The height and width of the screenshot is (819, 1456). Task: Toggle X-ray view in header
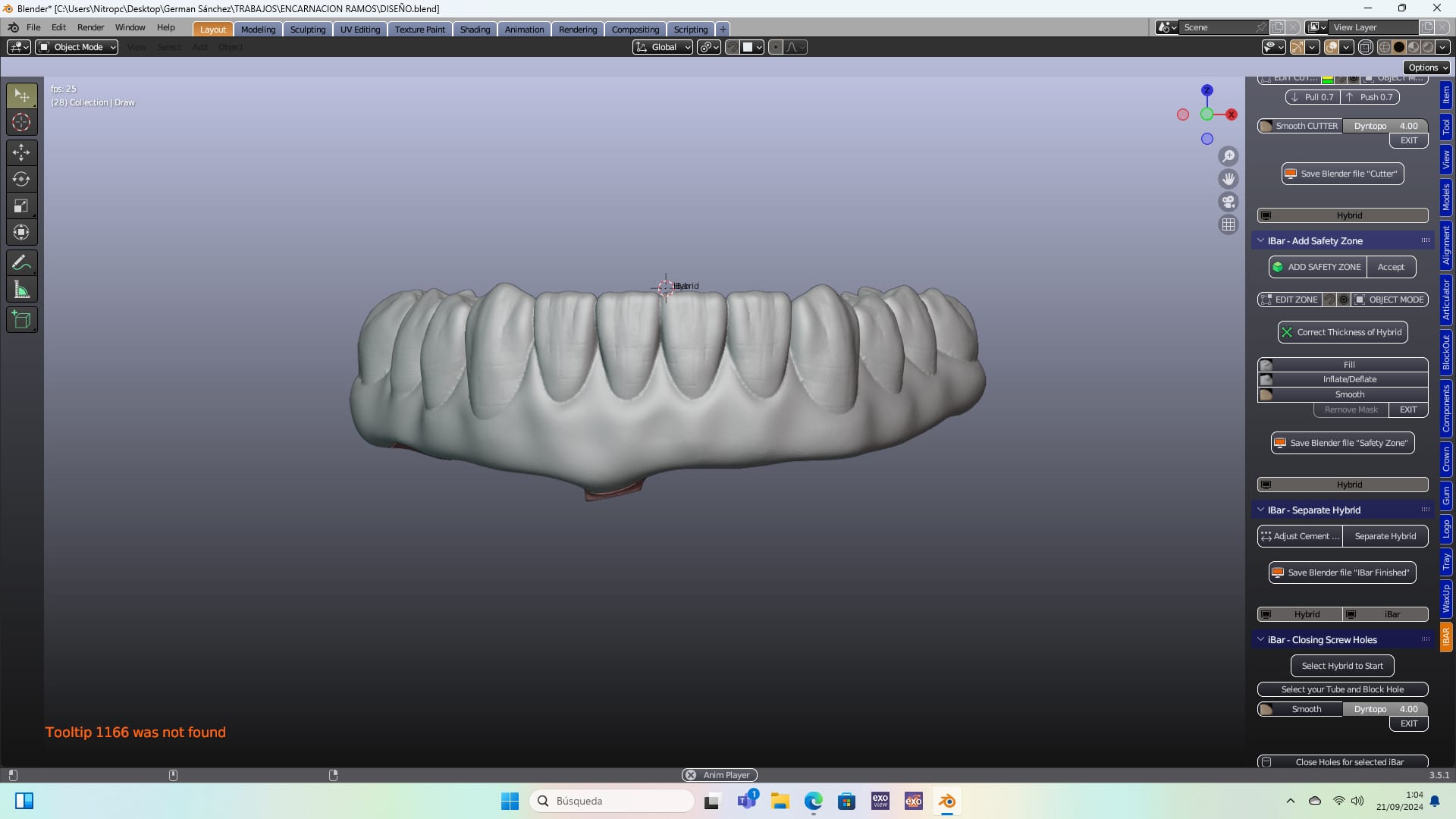(x=1366, y=47)
